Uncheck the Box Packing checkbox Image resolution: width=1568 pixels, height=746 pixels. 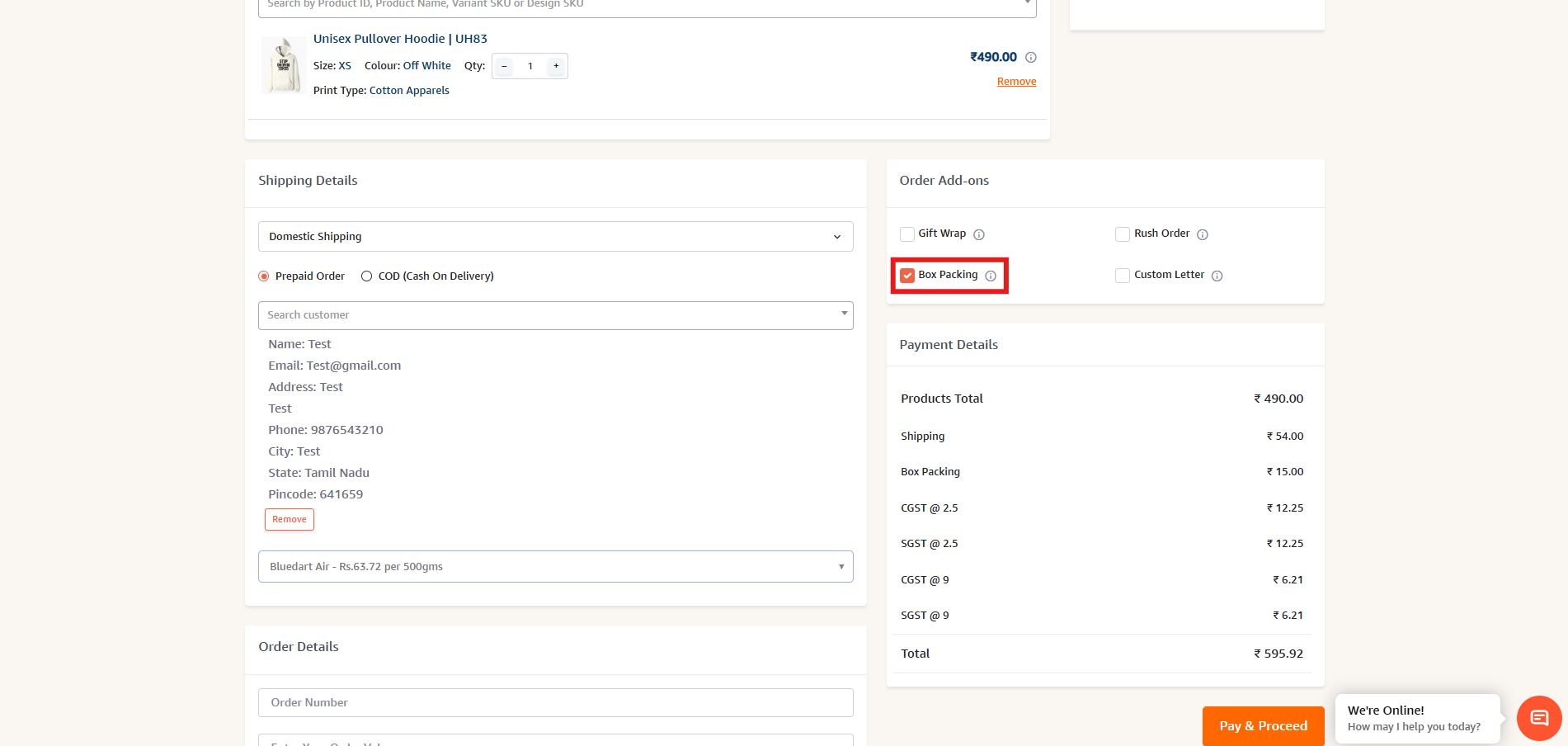pos(907,276)
